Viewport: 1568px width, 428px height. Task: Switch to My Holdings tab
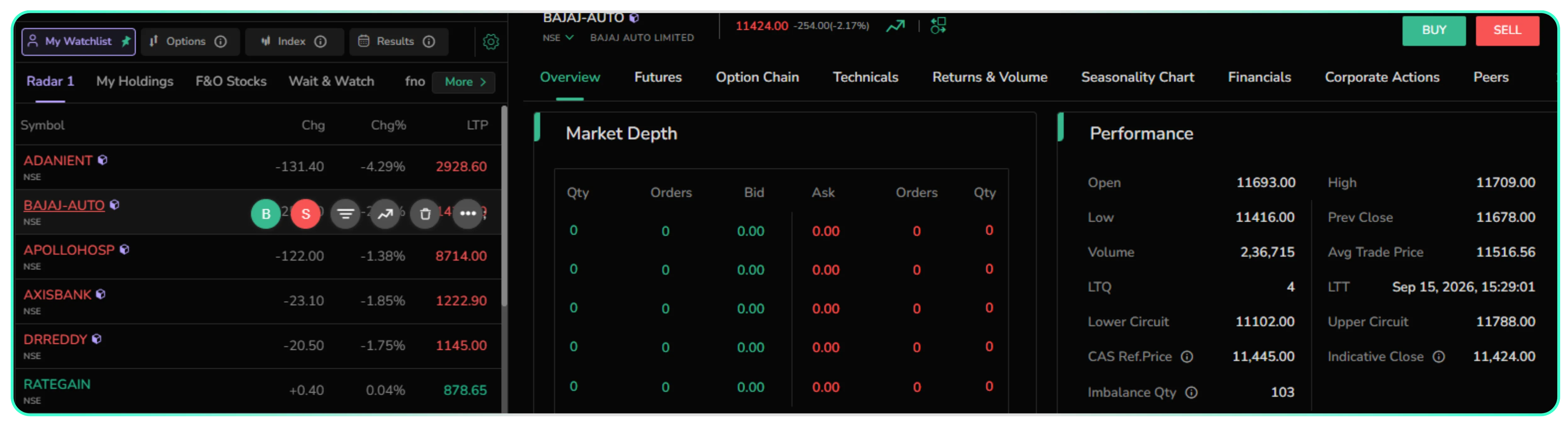[135, 82]
